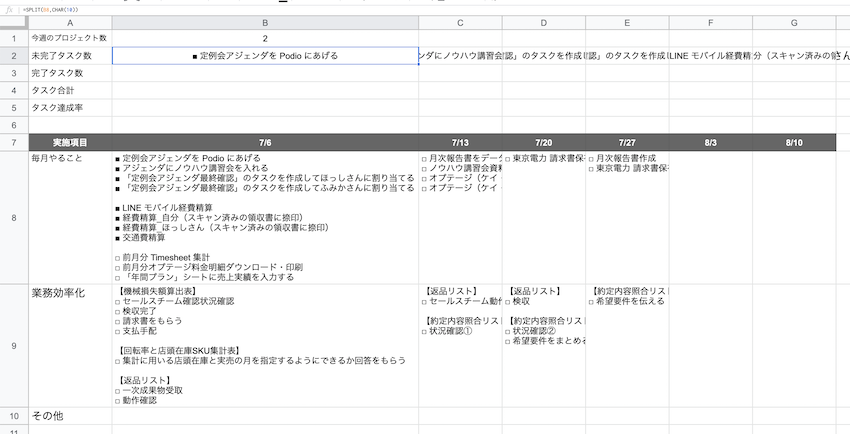Select column D header

[x=543, y=22]
